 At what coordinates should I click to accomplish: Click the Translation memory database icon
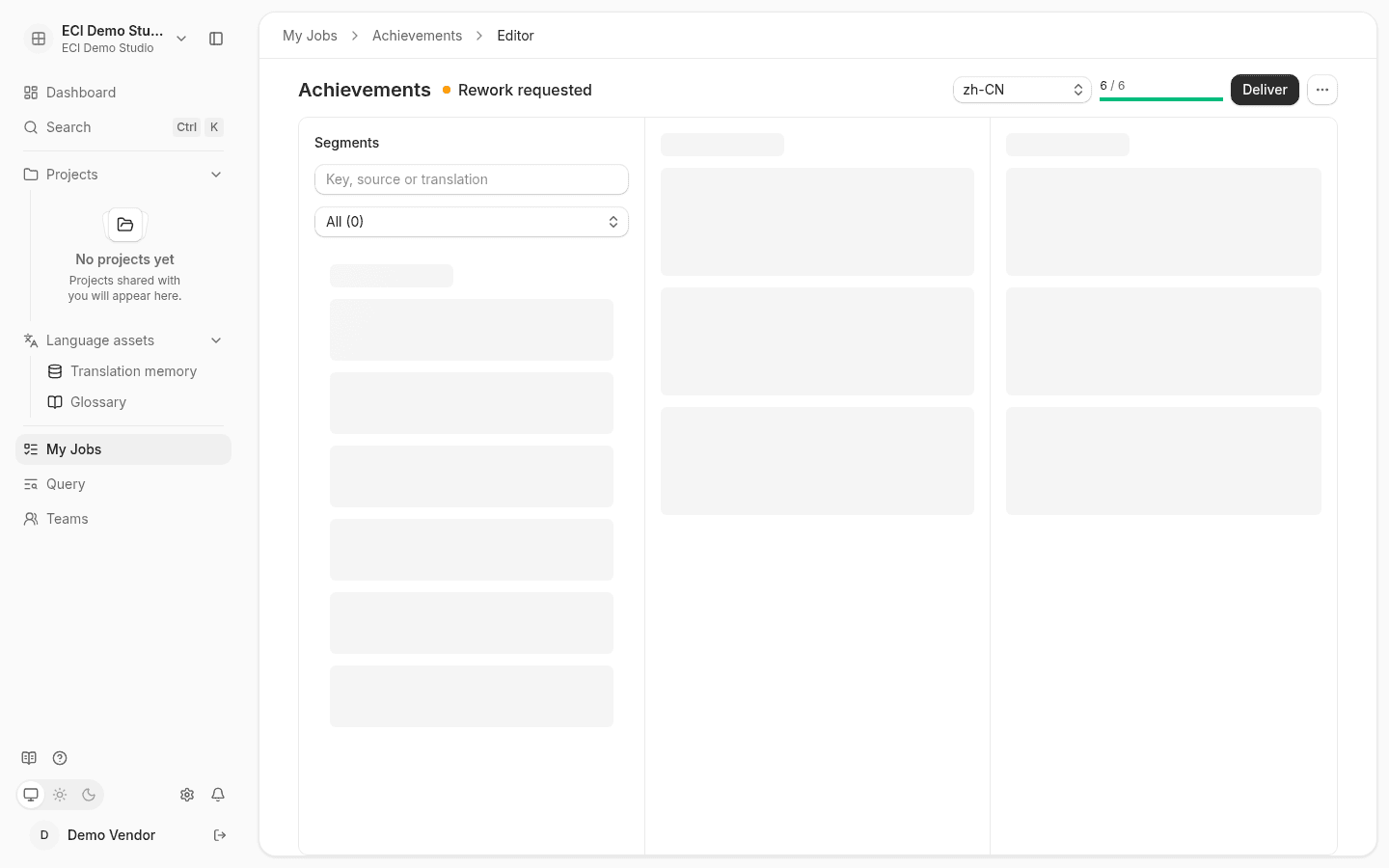click(55, 371)
